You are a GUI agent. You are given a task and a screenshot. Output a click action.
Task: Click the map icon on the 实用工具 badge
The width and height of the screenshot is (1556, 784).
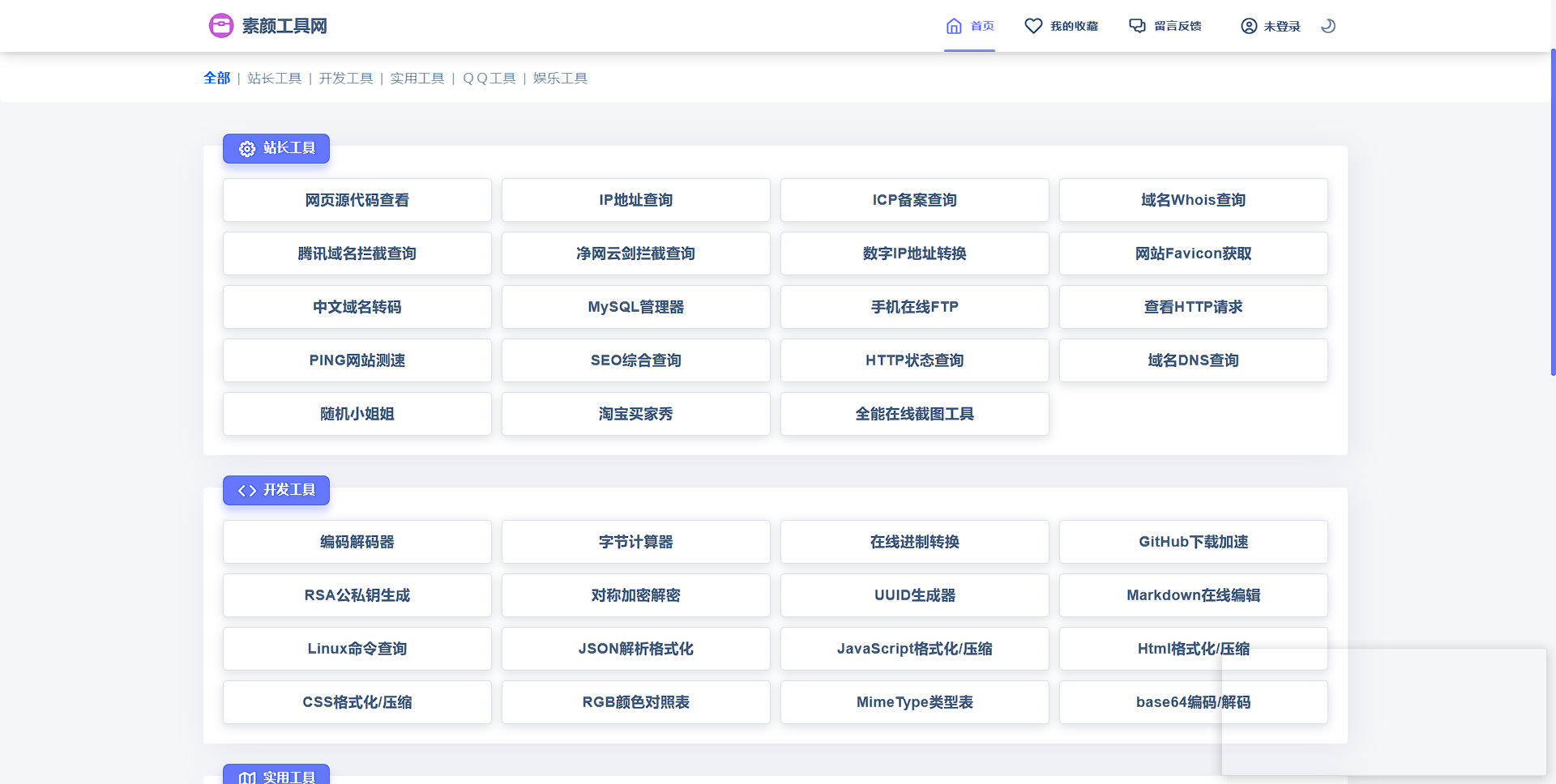247,778
